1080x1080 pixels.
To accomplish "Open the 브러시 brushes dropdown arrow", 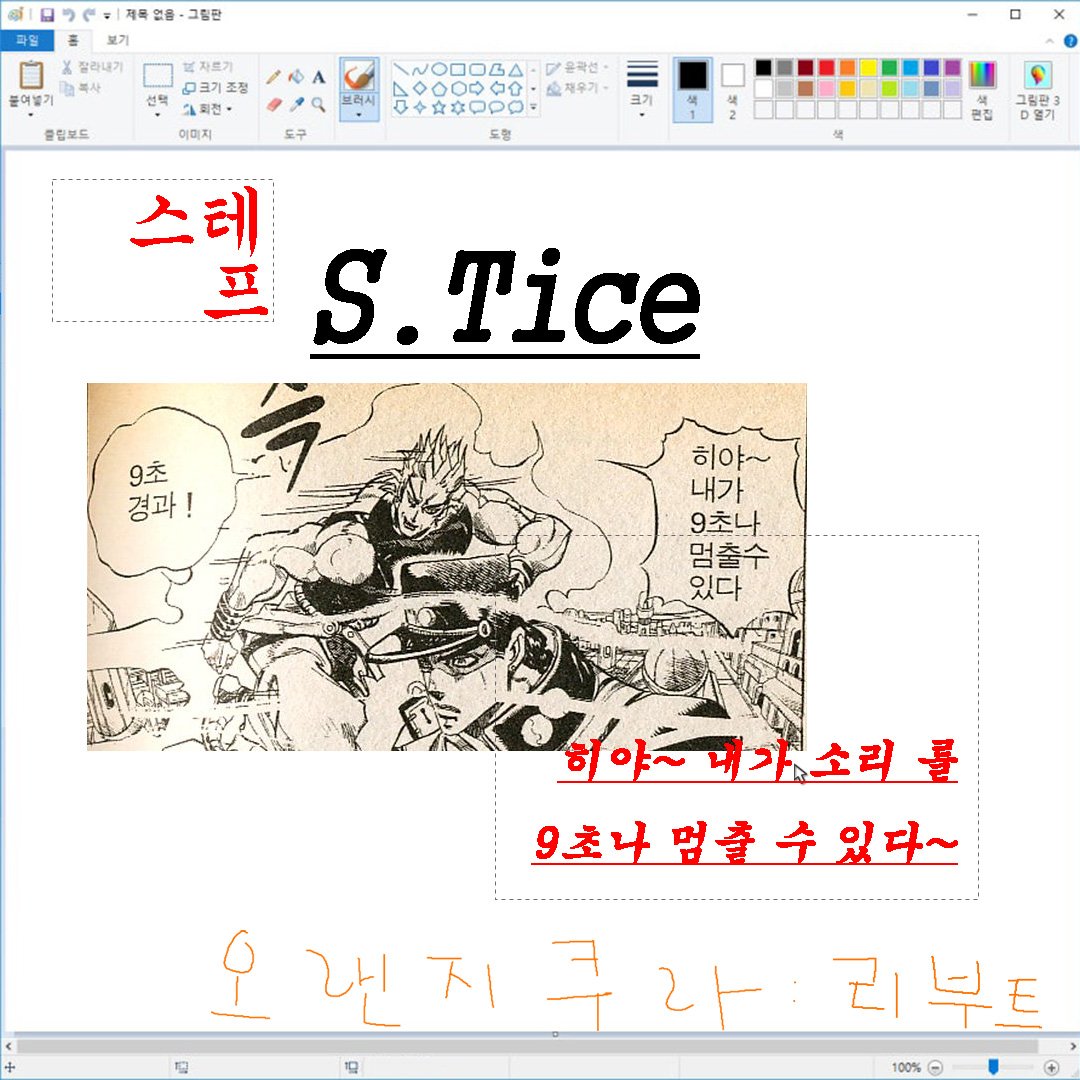I will (359, 114).
